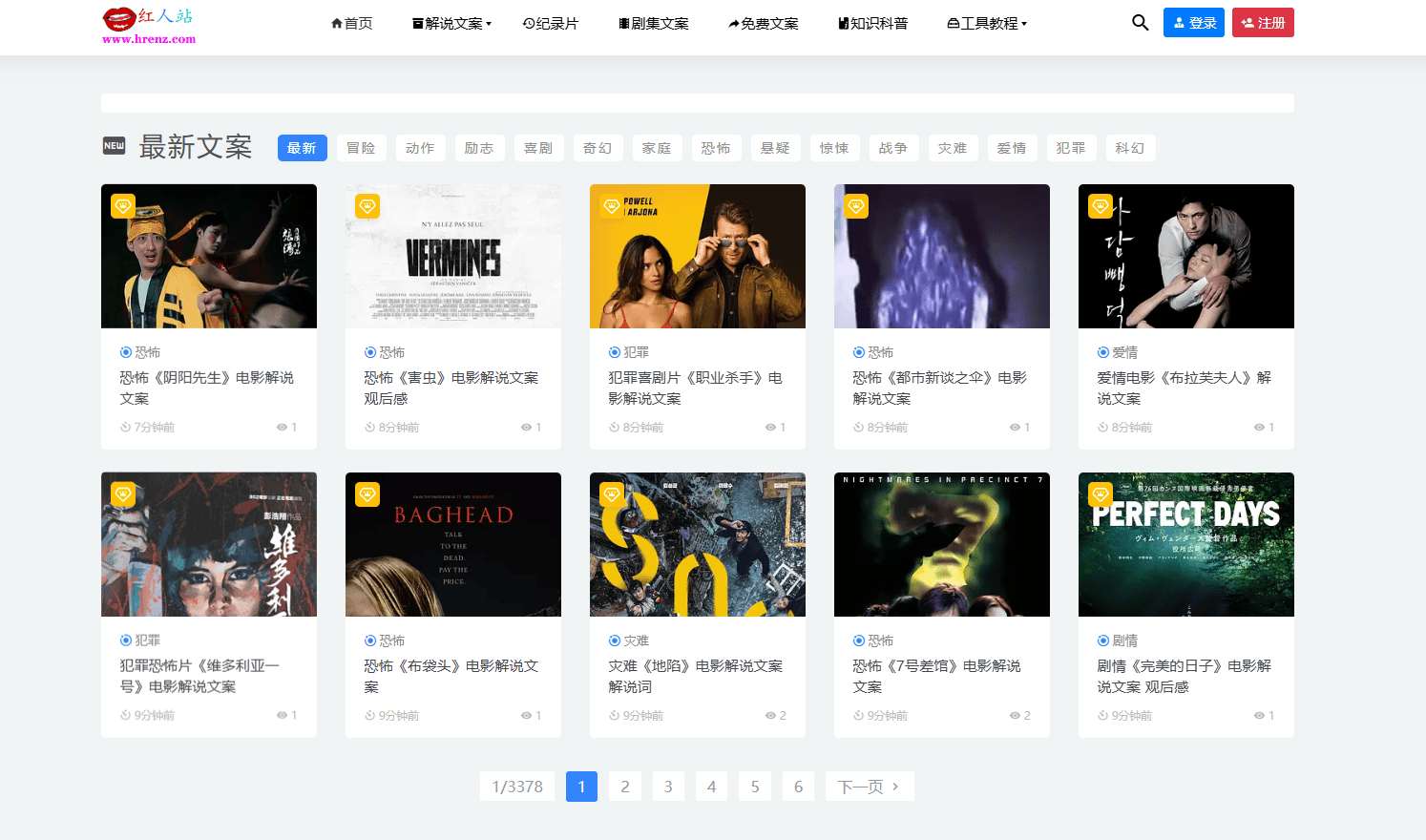This screenshot has height=840, width=1426.
Task: Go to 首页 home nav item
Action: [351, 23]
